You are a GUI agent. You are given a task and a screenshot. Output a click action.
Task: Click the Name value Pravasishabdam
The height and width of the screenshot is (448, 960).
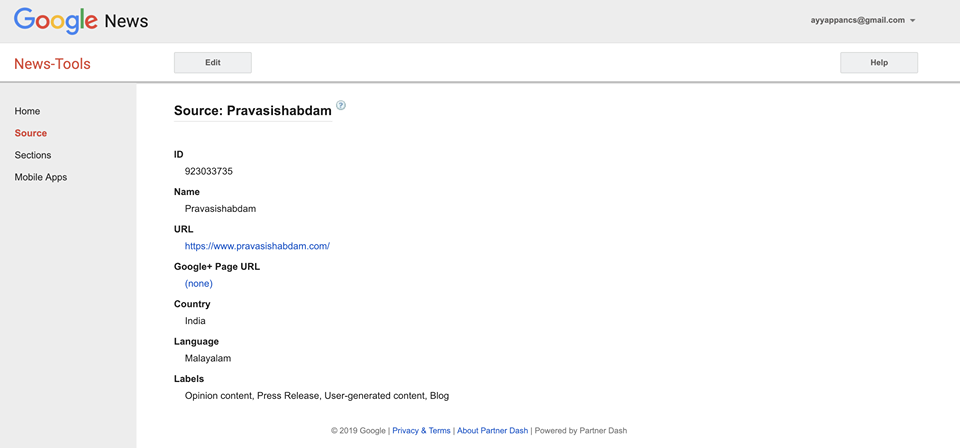point(220,209)
